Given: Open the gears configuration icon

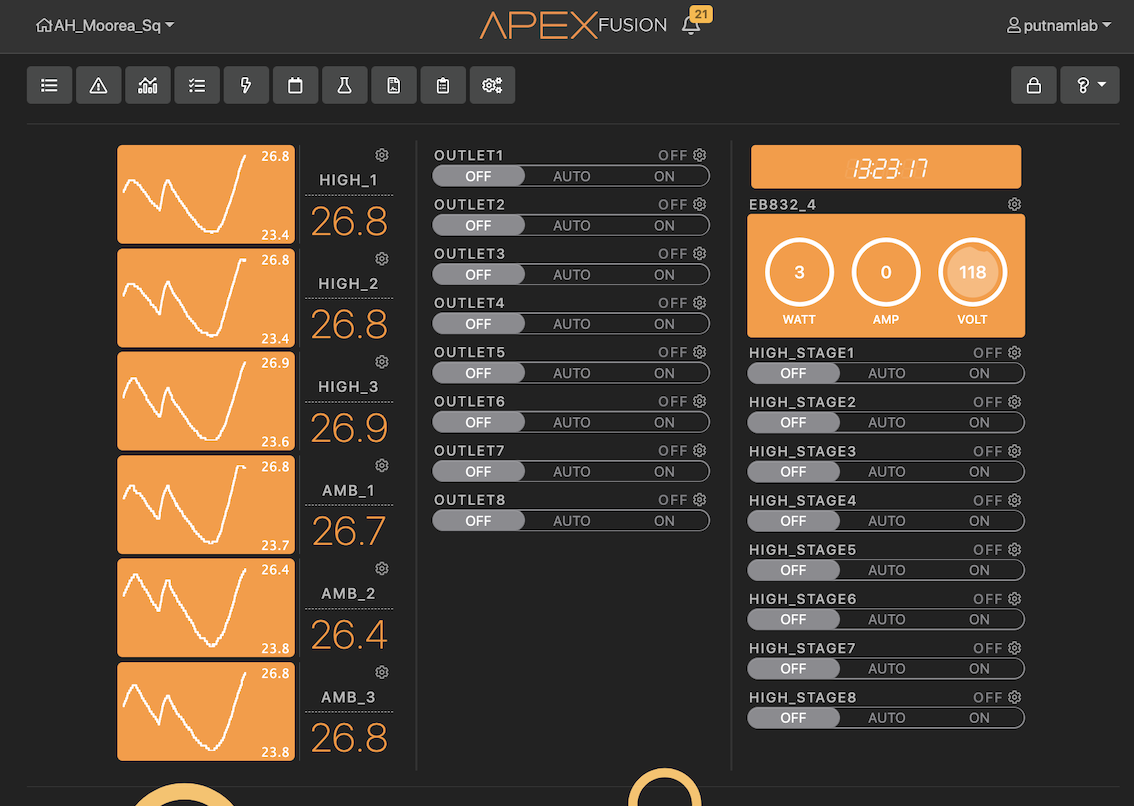Looking at the screenshot, I should pyautogui.click(x=492, y=85).
